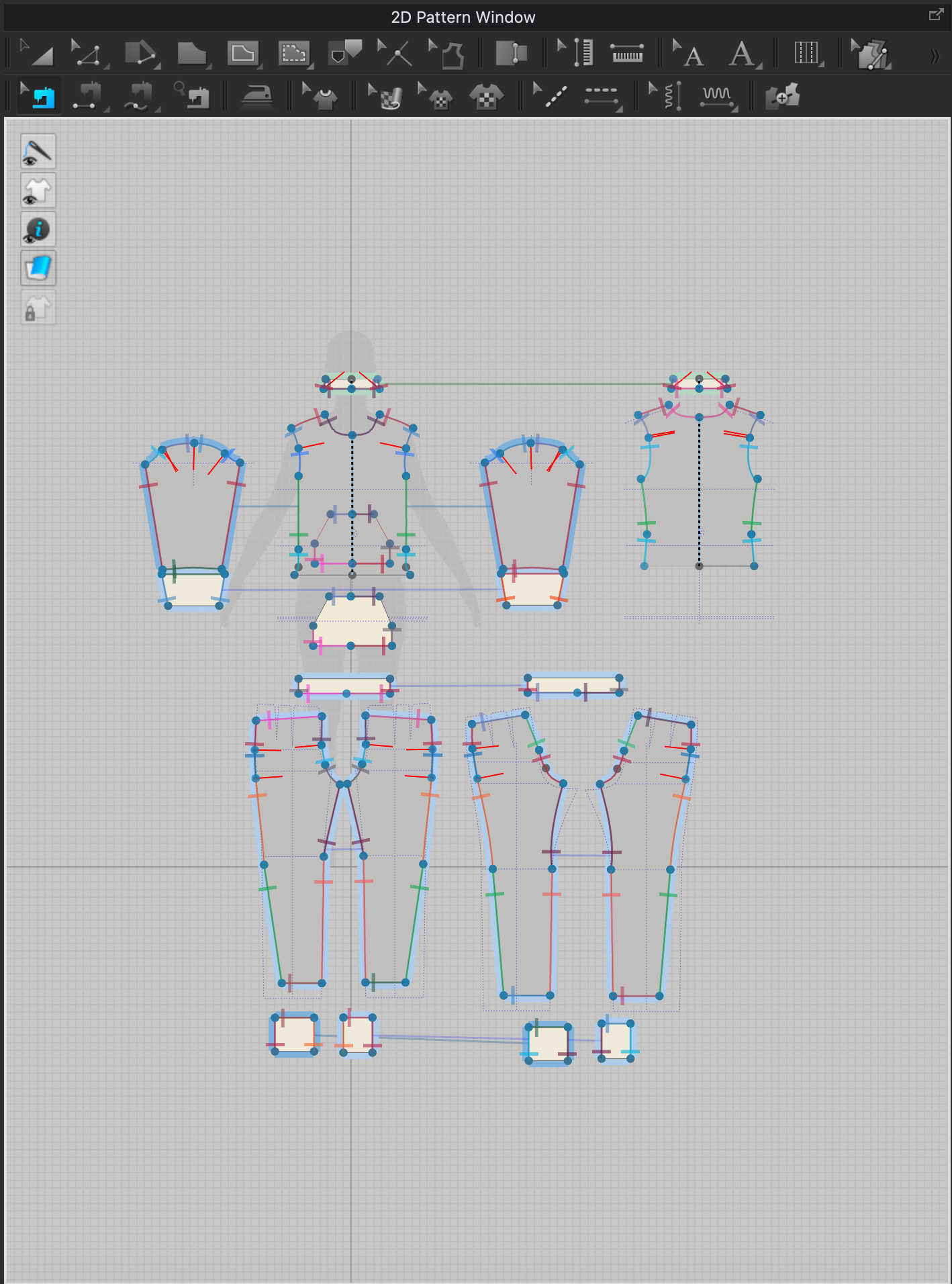Click the pattern pieces plus icon

coord(783,97)
